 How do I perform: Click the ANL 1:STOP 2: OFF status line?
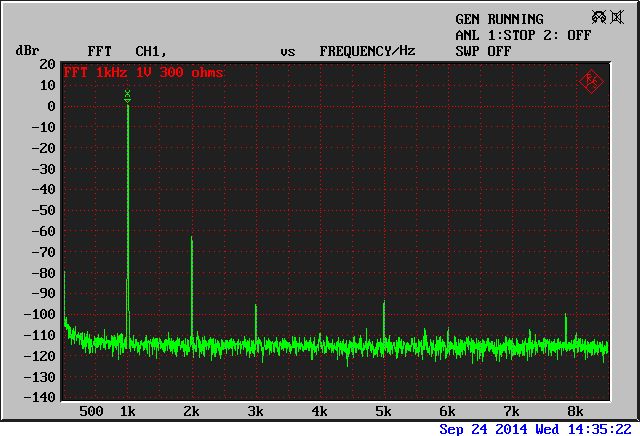tap(523, 36)
